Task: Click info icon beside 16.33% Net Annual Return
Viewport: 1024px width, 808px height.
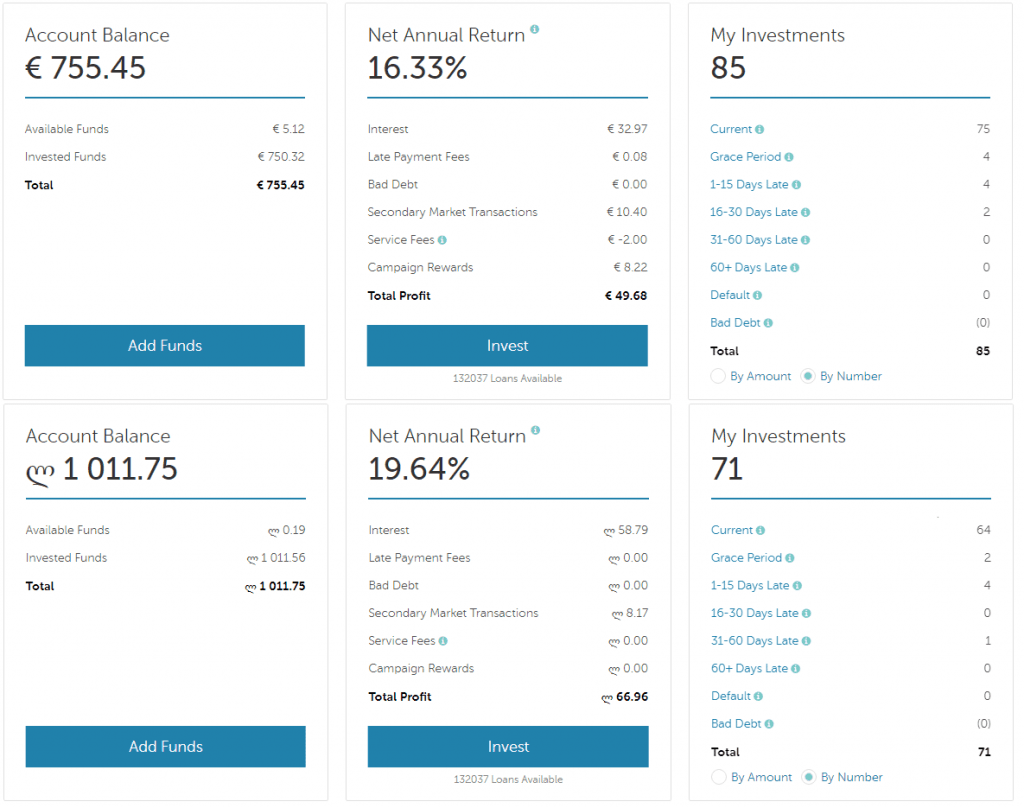Action: (x=534, y=30)
